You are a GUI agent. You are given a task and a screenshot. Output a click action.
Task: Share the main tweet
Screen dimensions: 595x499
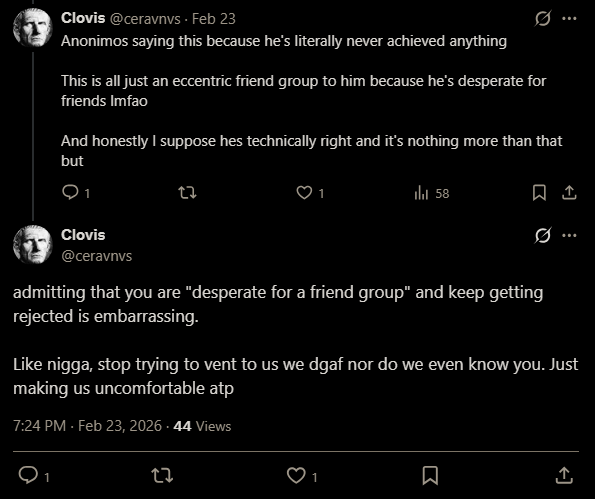(x=564, y=475)
